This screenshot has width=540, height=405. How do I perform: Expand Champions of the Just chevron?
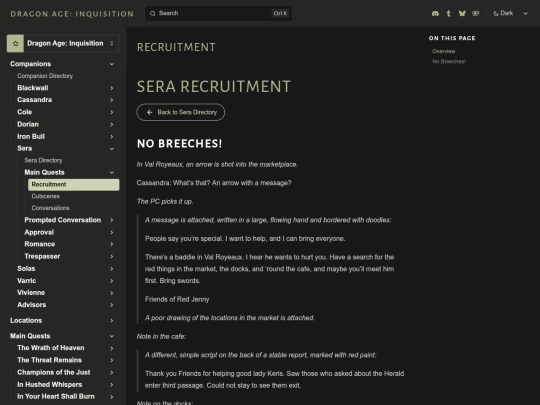(112, 373)
